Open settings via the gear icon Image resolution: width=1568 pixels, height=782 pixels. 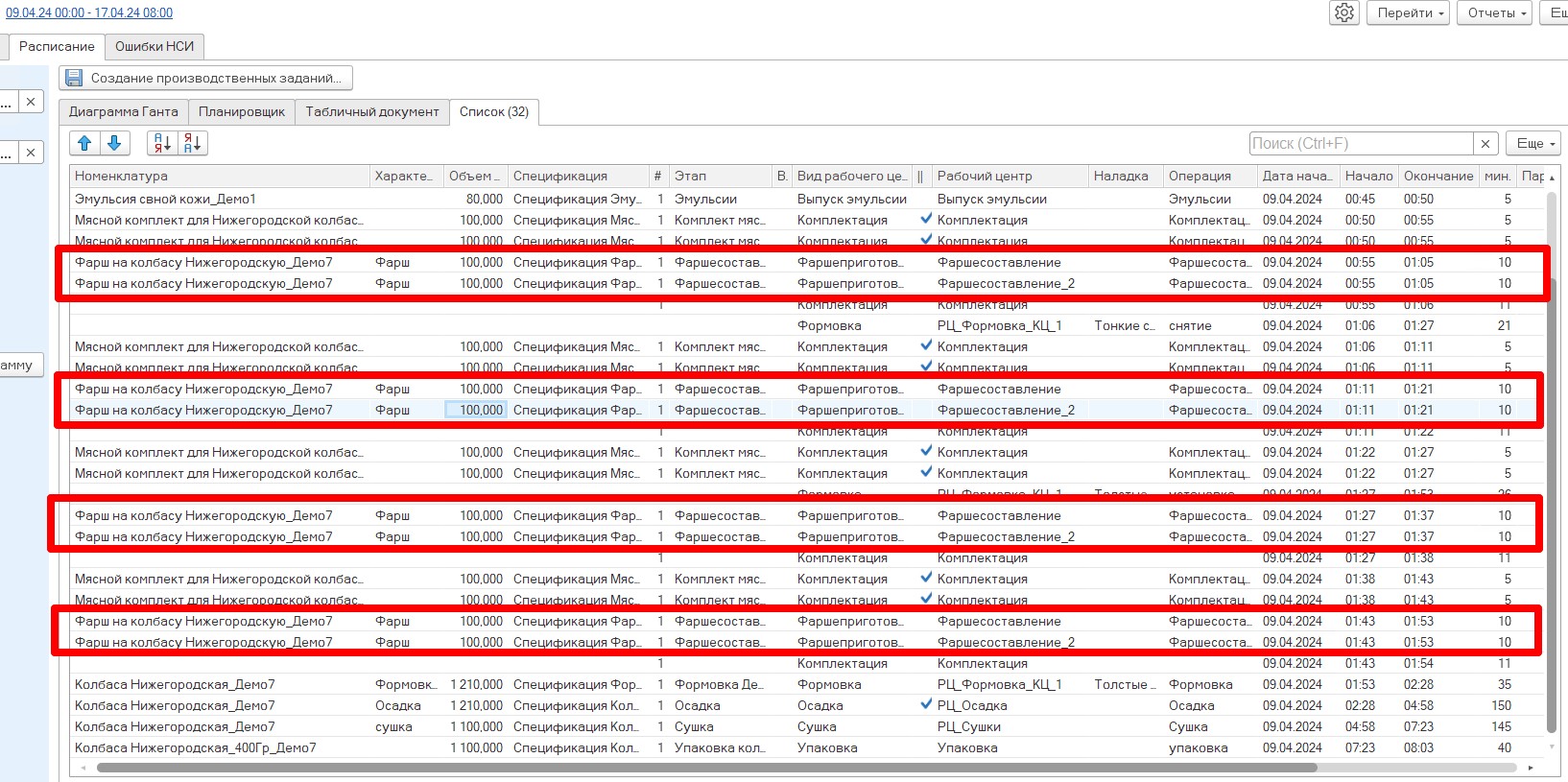pyautogui.click(x=1344, y=12)
